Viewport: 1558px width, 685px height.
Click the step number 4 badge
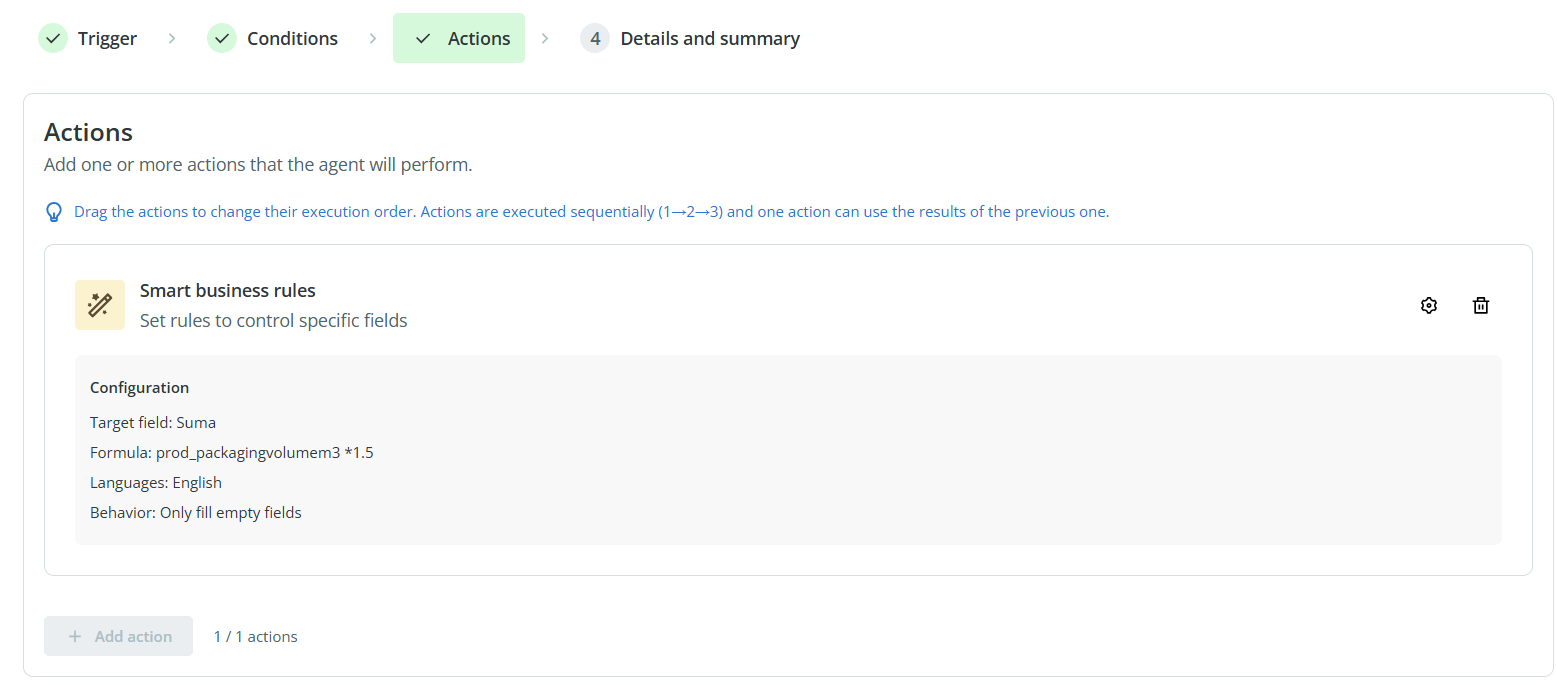coord(595,39)
